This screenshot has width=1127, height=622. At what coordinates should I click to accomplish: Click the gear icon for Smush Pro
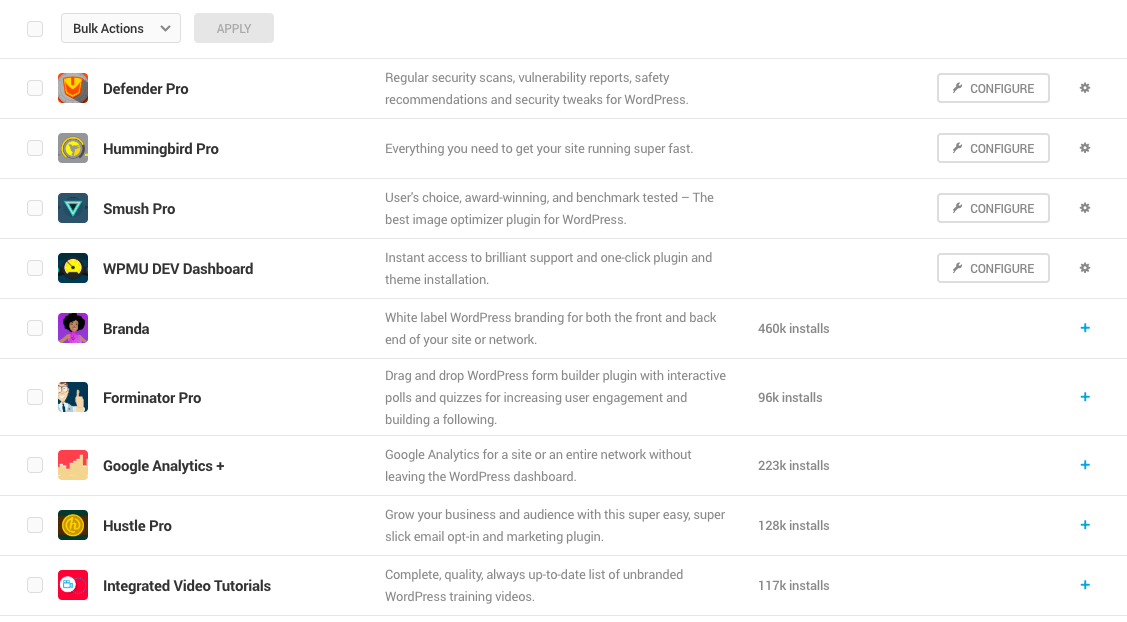tap(1085, 208)
